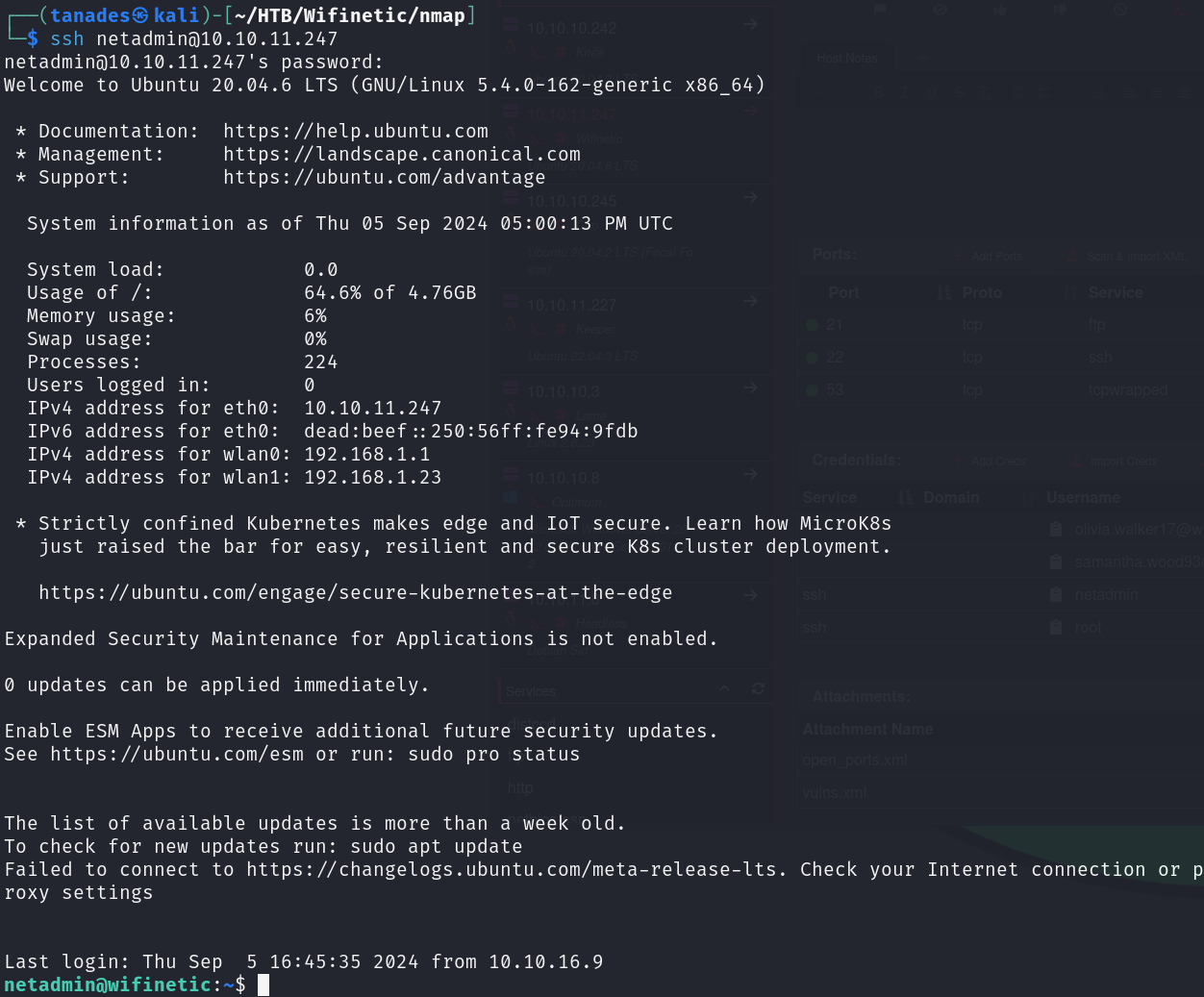Open host 10.10.10.242 arrow in background window
This screenshot has height=997, width=1204.
pos(750,25)
